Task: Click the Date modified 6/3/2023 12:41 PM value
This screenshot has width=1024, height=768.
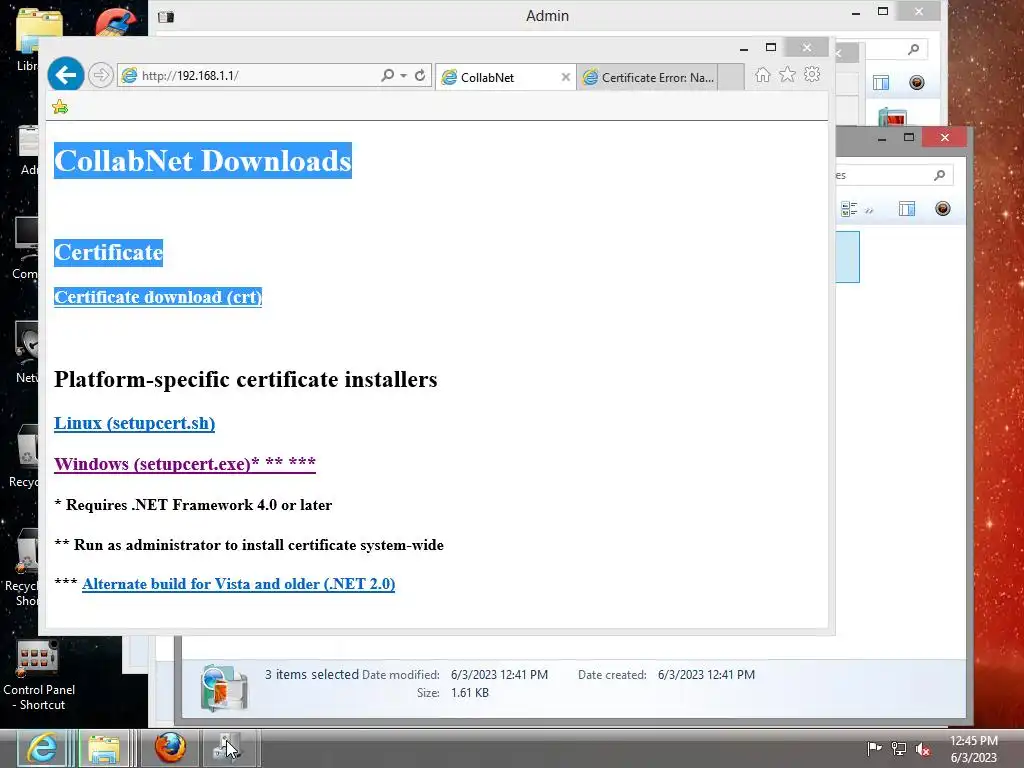Action: tap(499, 675)
